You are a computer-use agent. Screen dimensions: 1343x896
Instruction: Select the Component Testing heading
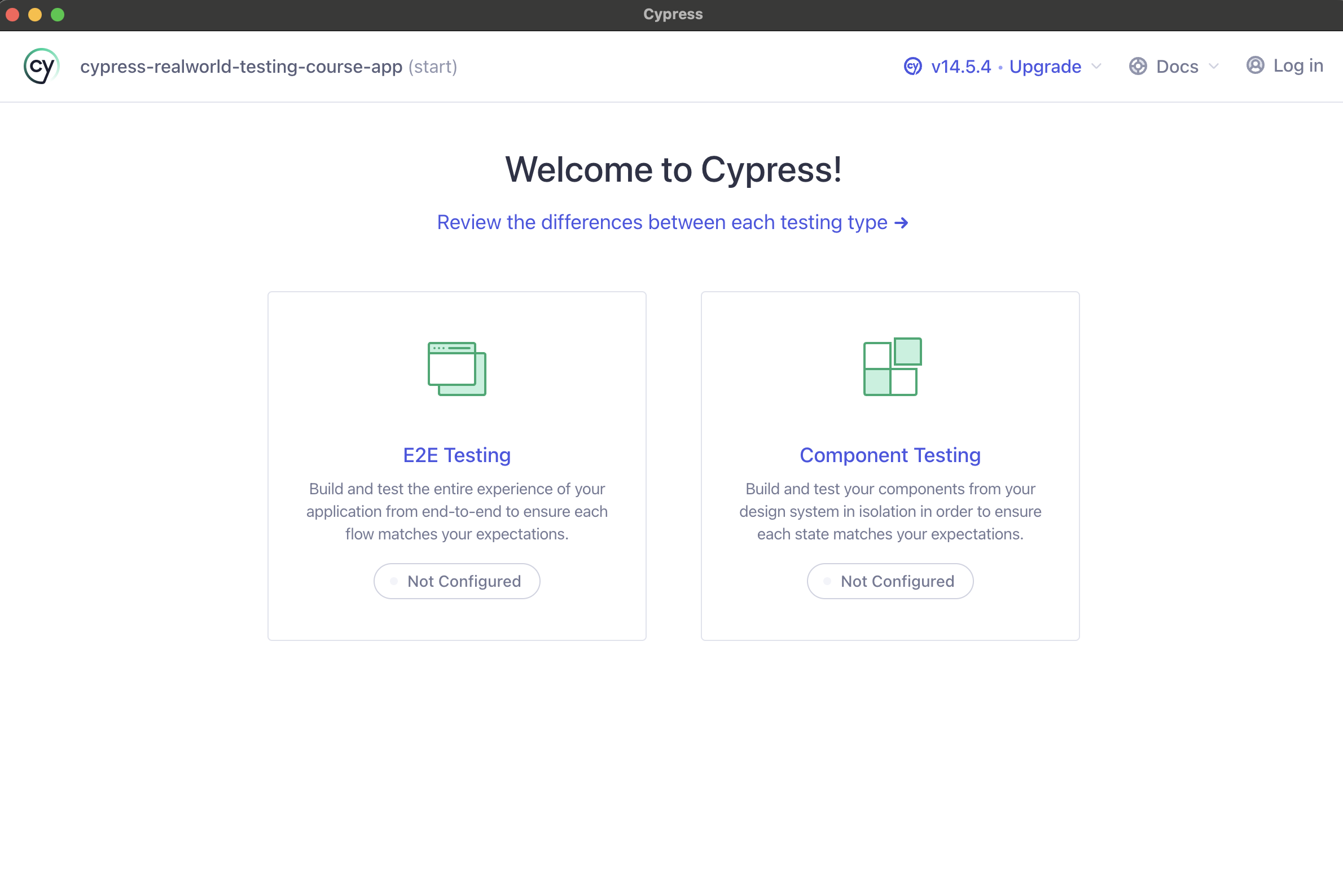point(890,455)
